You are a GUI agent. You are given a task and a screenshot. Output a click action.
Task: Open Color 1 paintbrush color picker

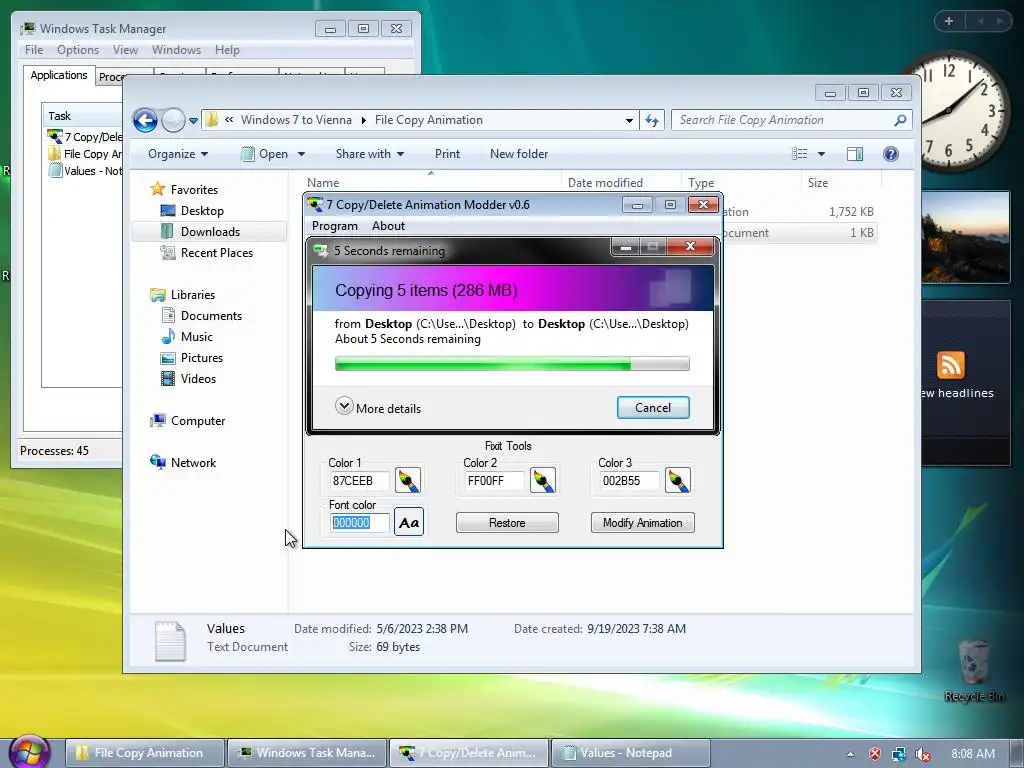(408, 481)
